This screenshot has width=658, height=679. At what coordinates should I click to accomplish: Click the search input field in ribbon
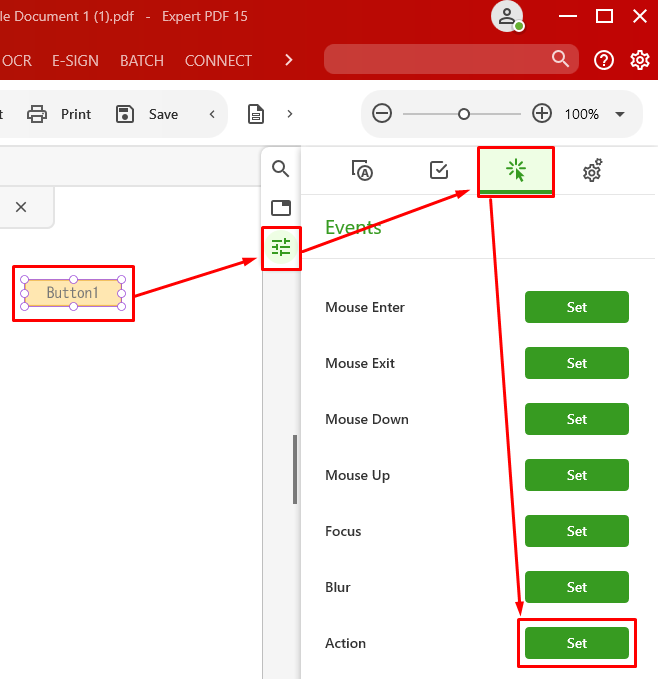click(451, 59)
